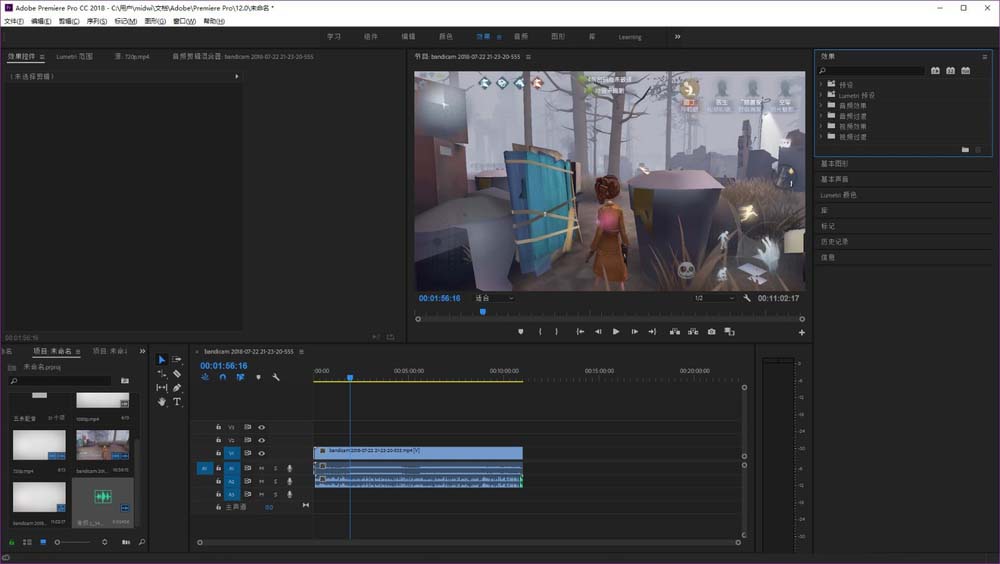Select the Hand tool
Screen dimensions: 1000x564
pyautogui.click(x=162, y=401)
